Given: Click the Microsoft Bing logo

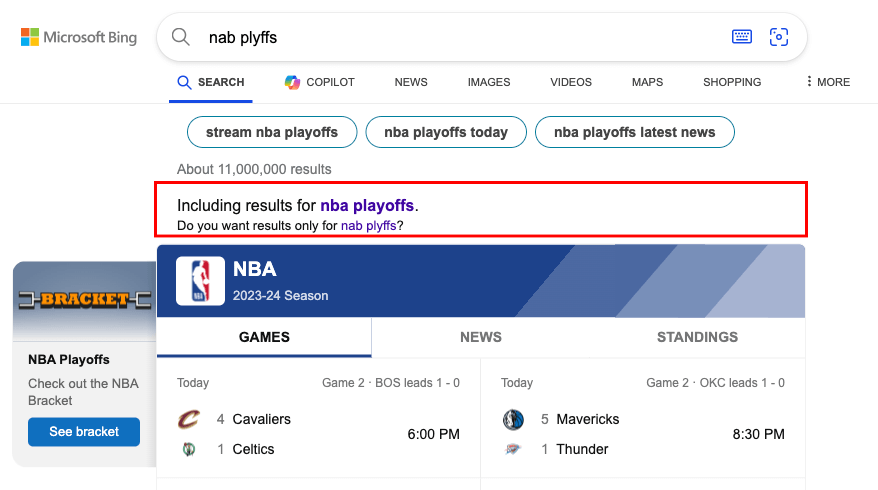Looking at the screenshot, I should pos(79,37).
